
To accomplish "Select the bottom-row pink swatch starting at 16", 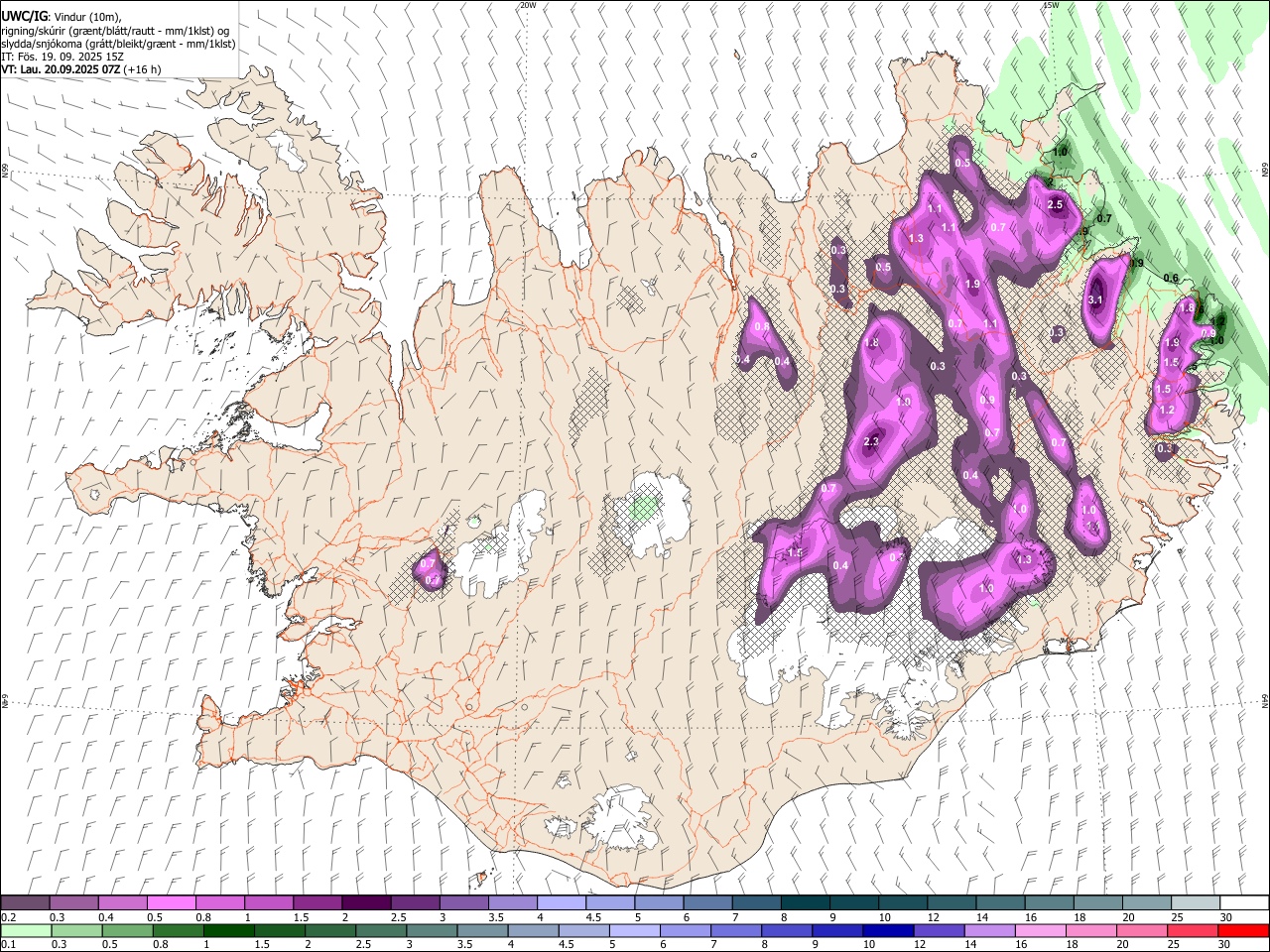I will coord(1040,930).
